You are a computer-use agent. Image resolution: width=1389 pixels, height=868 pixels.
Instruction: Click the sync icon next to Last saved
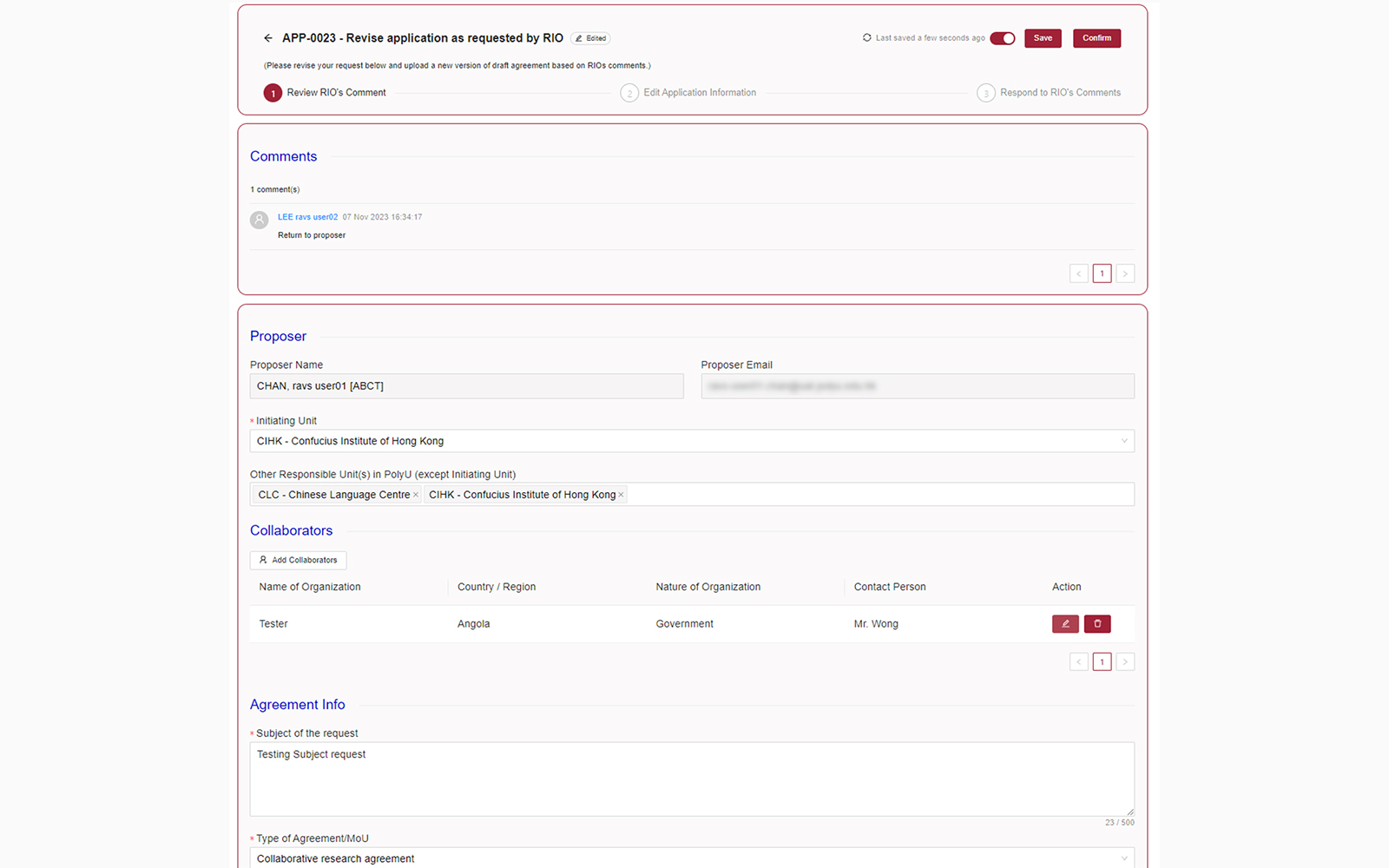click(x=866, y=38)
